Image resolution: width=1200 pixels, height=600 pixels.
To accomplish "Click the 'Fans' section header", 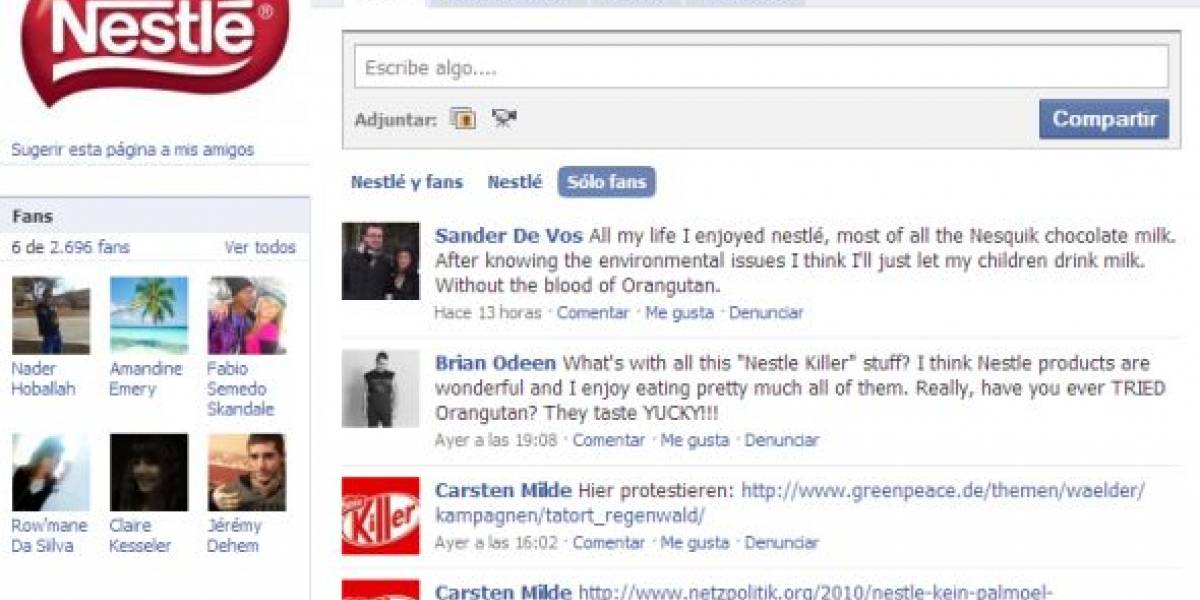I will pyautogui.click(x=155, y=216).
